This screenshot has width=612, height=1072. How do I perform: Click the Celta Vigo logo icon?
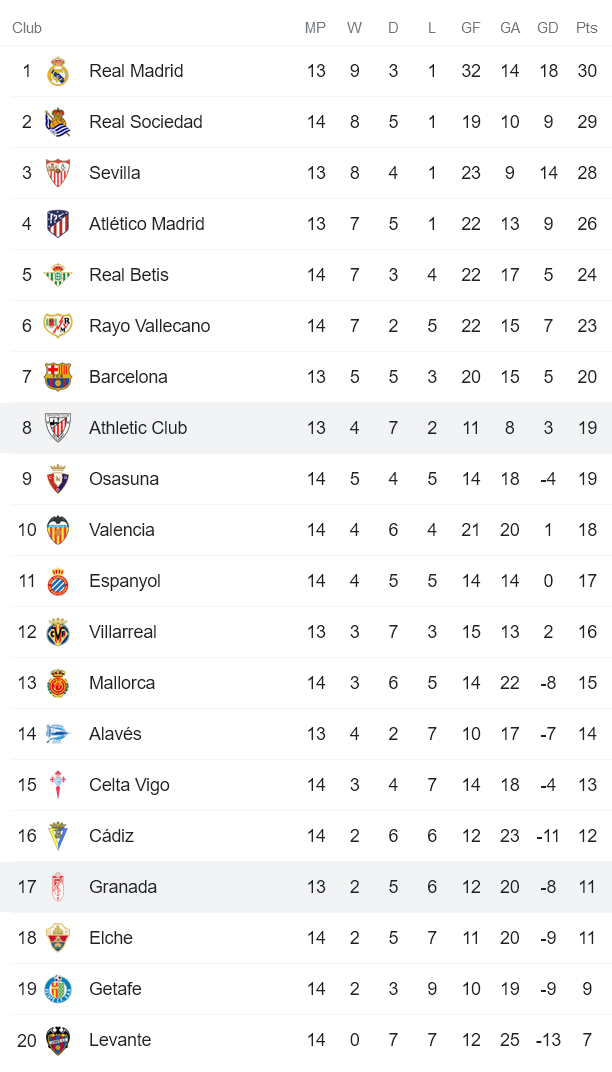tap(58, 785)
